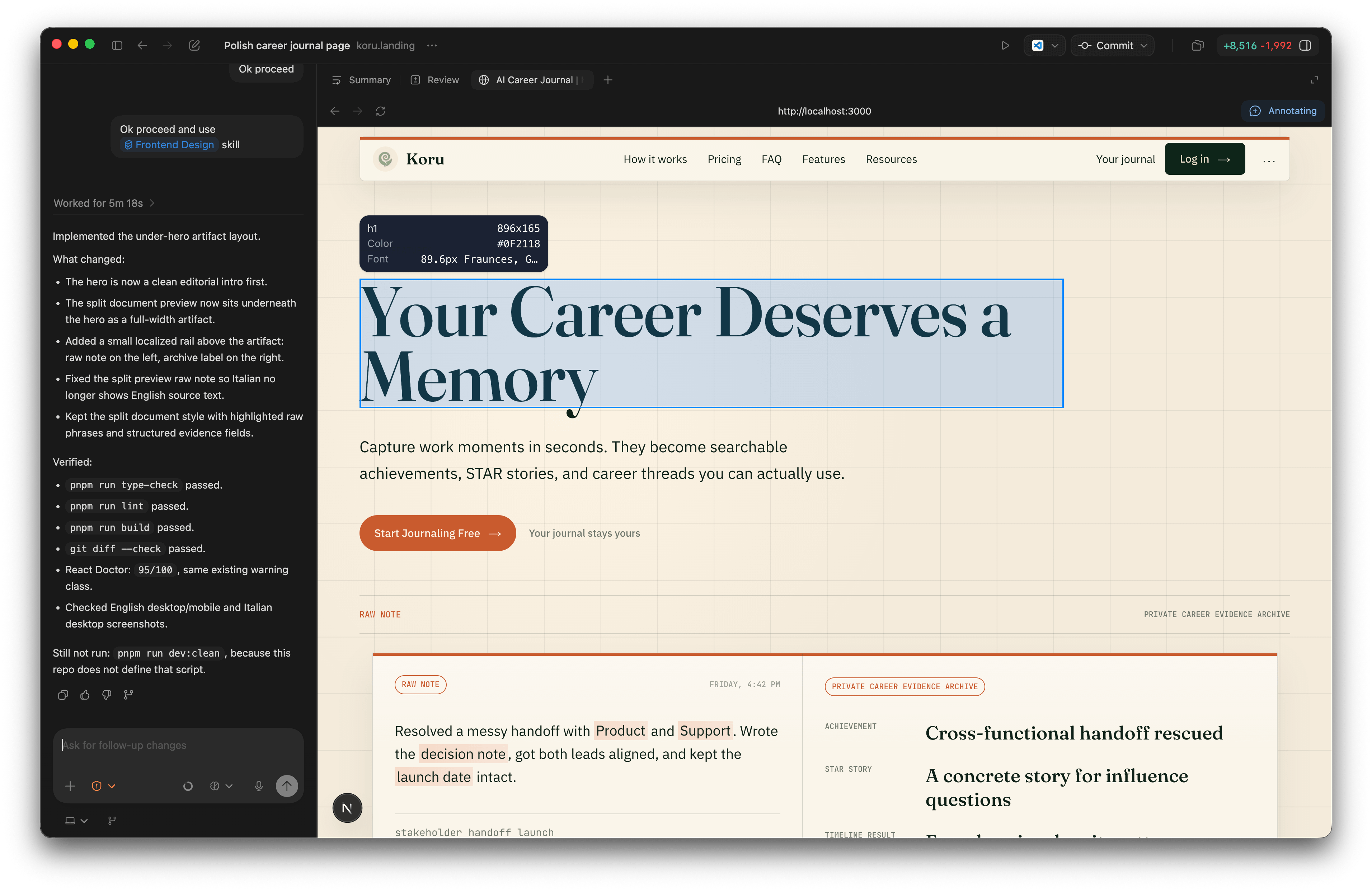The width and height of the screenshot is (1372, 891).
Task: Give thumbs down to the response
Action: pos(107,695)
